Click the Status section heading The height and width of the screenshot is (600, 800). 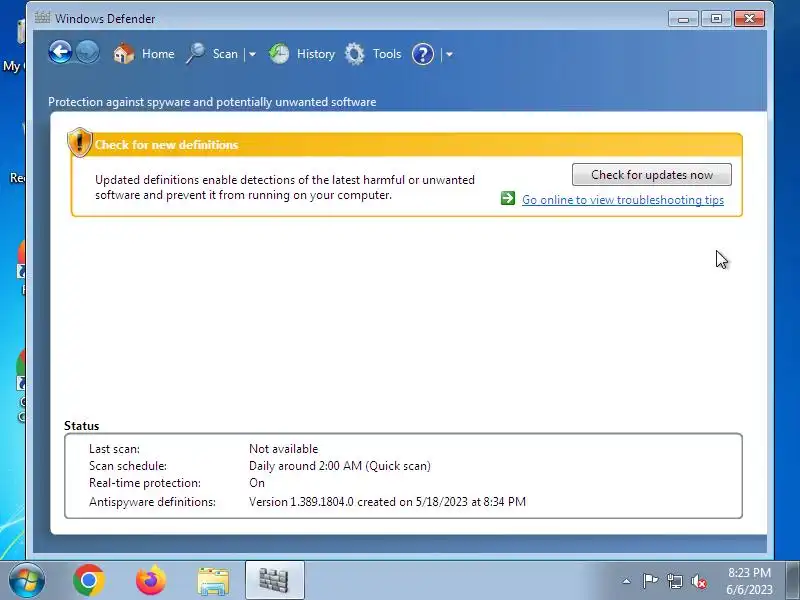pyautogui.click(x=82, y=426)
